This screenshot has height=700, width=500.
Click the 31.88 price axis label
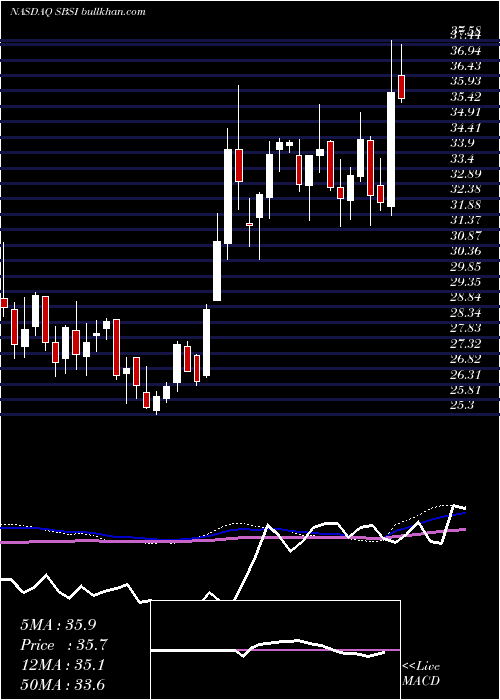[x=465, y=204]
